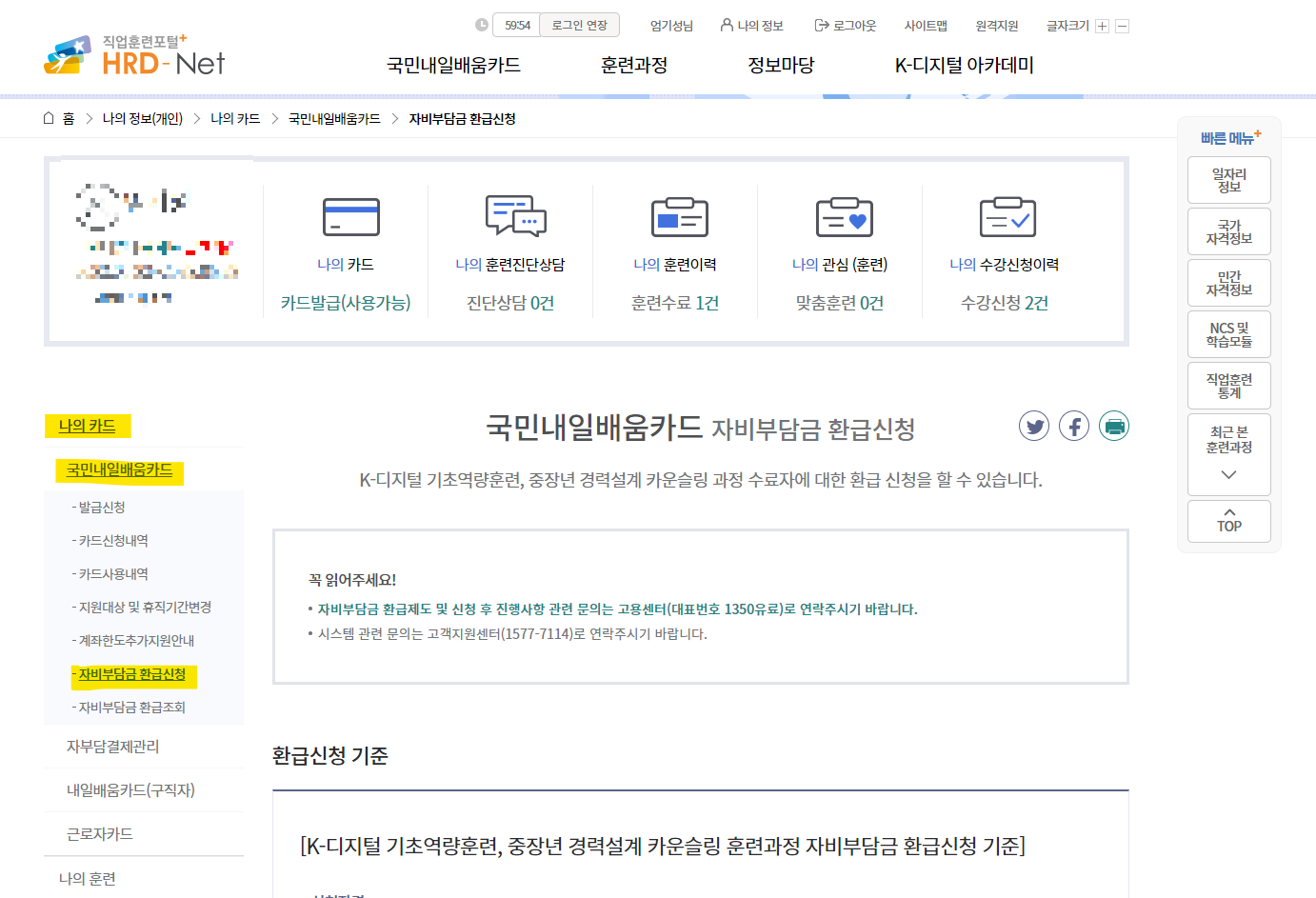
Task: Open 나의 정보 in the top bar
Action: 752,26
